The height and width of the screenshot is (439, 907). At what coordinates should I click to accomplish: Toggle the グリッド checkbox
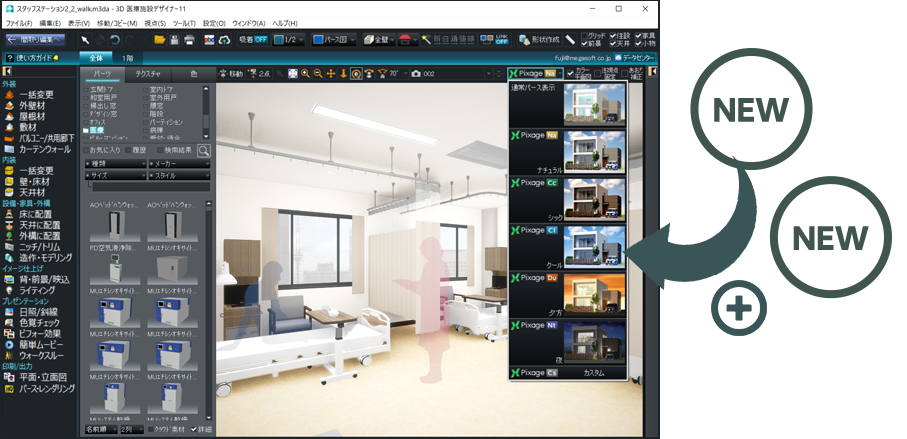(585, 35)
